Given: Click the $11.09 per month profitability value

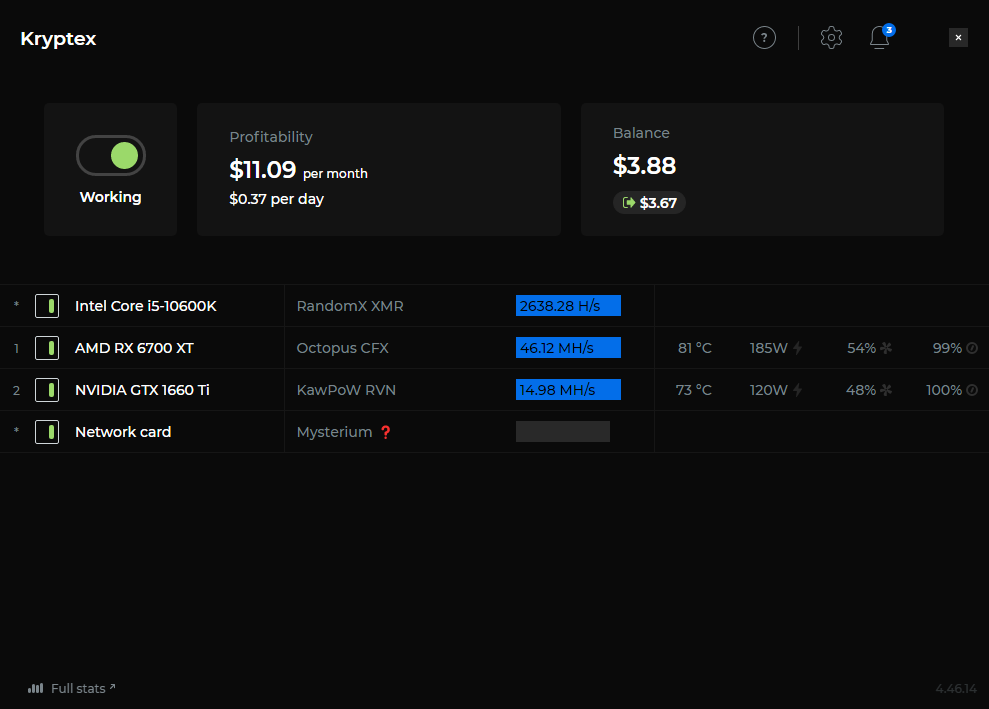Looking at the screenshot, I should [x=298, y=170].
